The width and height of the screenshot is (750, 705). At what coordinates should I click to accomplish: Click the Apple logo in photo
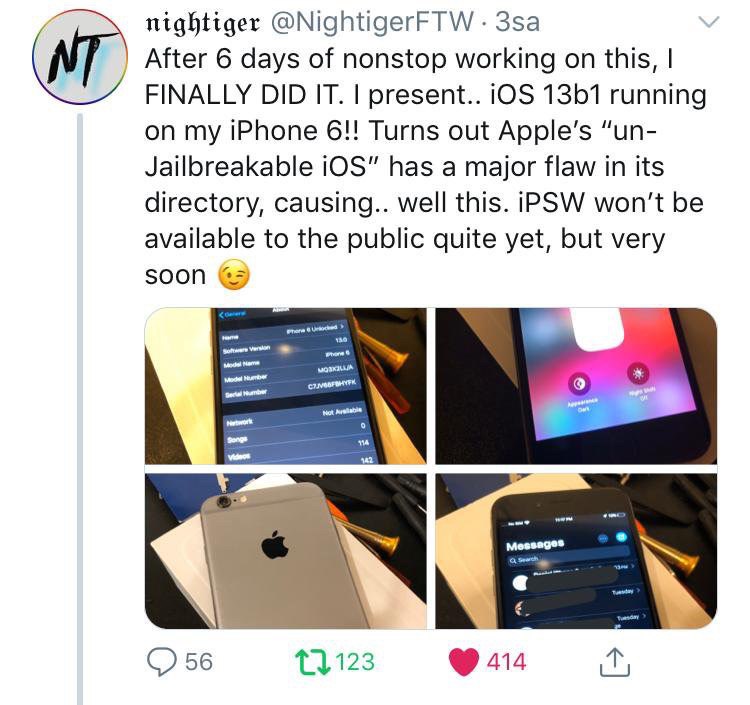[x=275, y=544]
